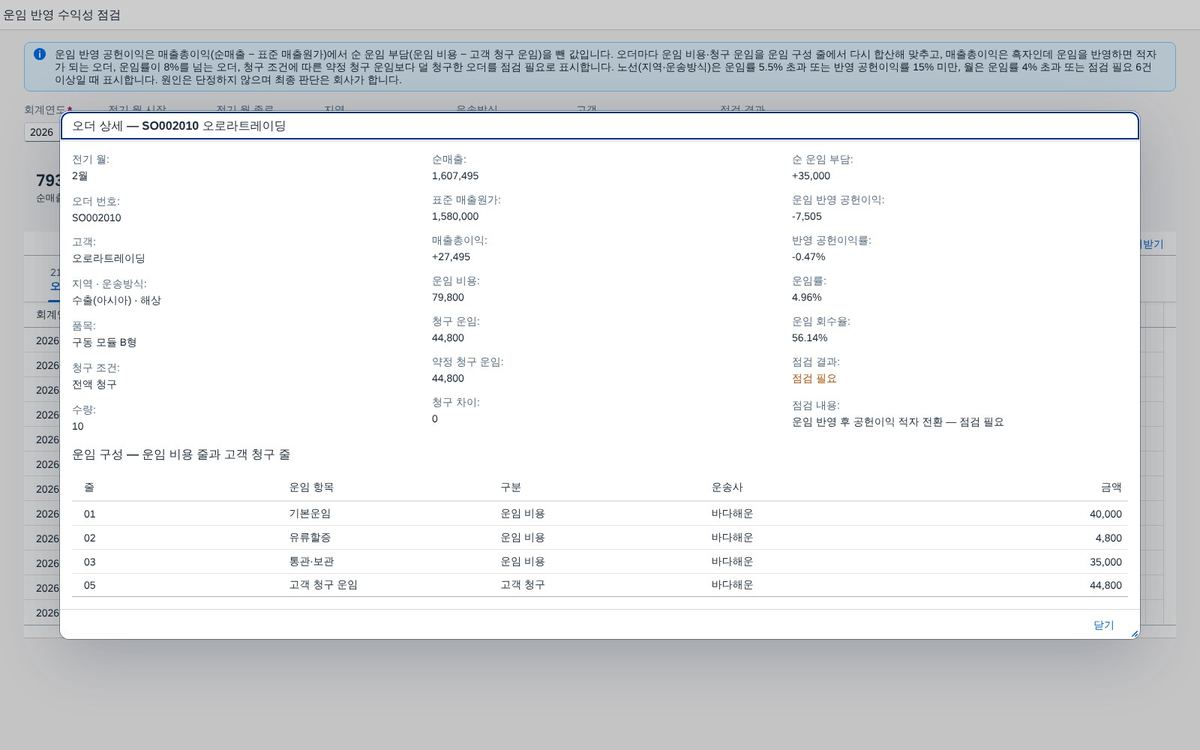Select the 운임 항목 column header
The width and height of the screenshot is (1200, 750).
point(311,487)
